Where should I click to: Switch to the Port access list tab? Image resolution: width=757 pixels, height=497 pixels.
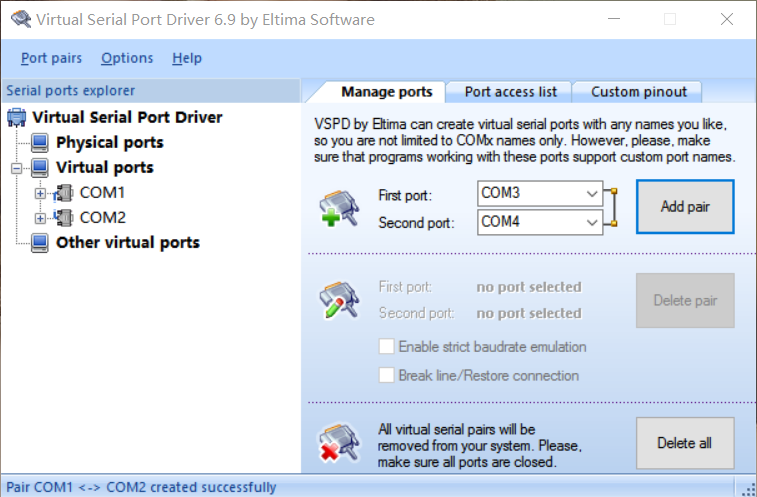pyautogui.click(x=510, y=92)
